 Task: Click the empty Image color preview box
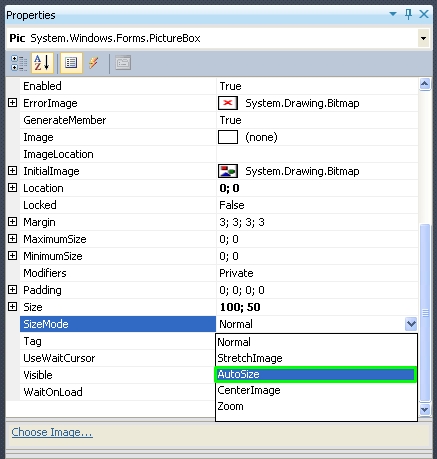[x=228, y=137]
